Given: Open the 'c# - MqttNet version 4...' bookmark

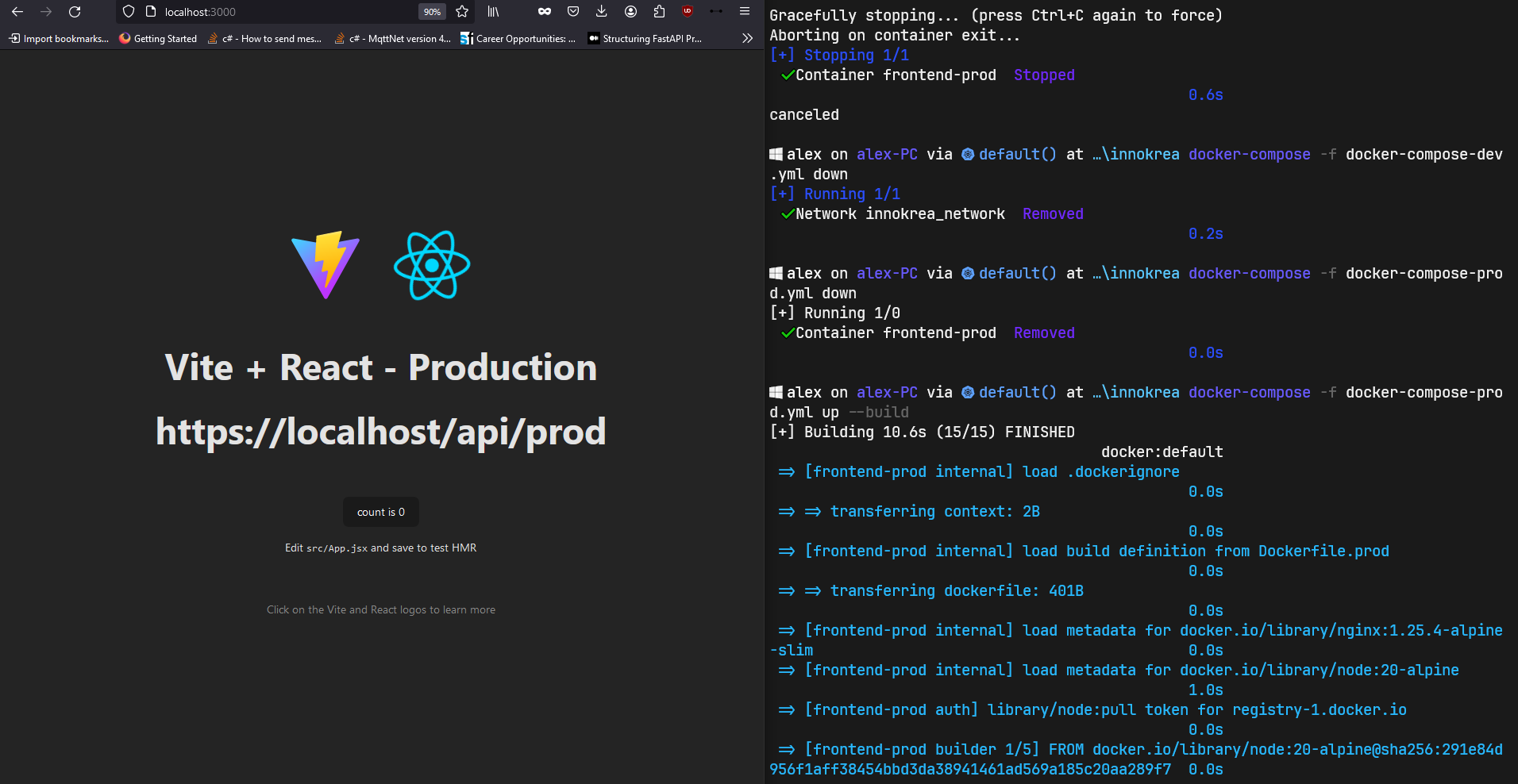Looking at the screenshot, I should click(x=392, y=38).
